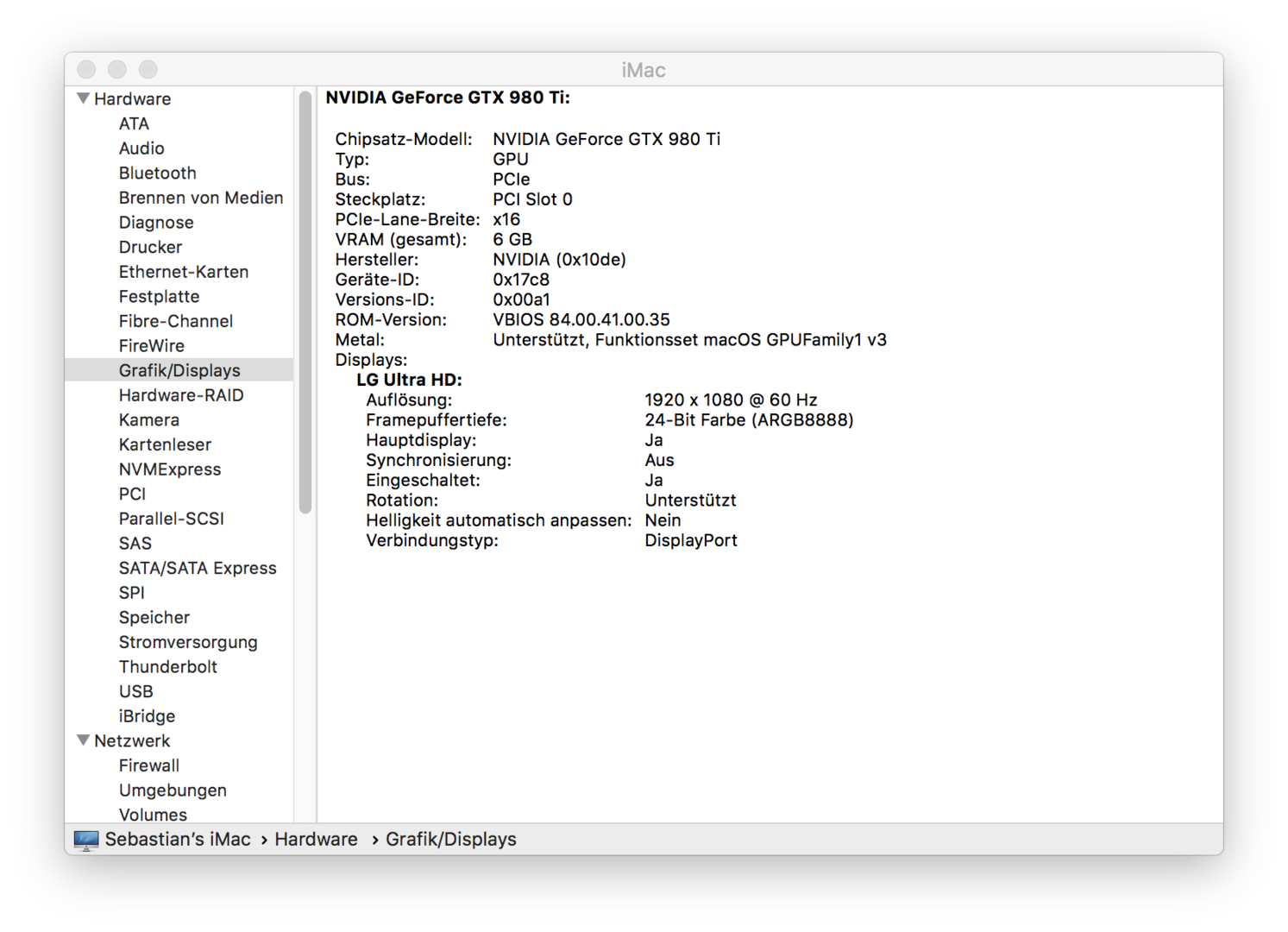Select Kamera in the sidebar
This screenshot has height=932, width=1288.
click(149, 420)
